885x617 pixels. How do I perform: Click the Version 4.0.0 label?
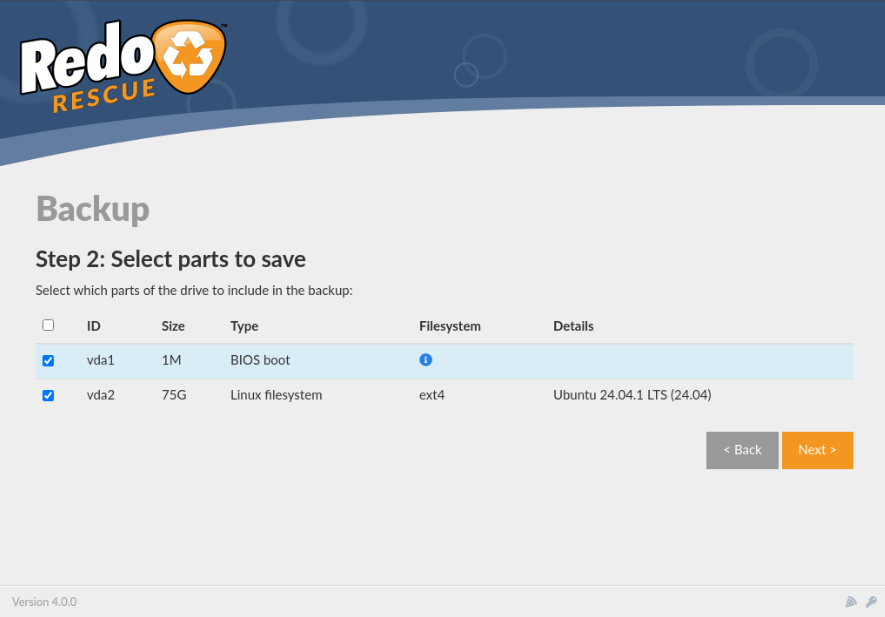click(x=44, y=601)
